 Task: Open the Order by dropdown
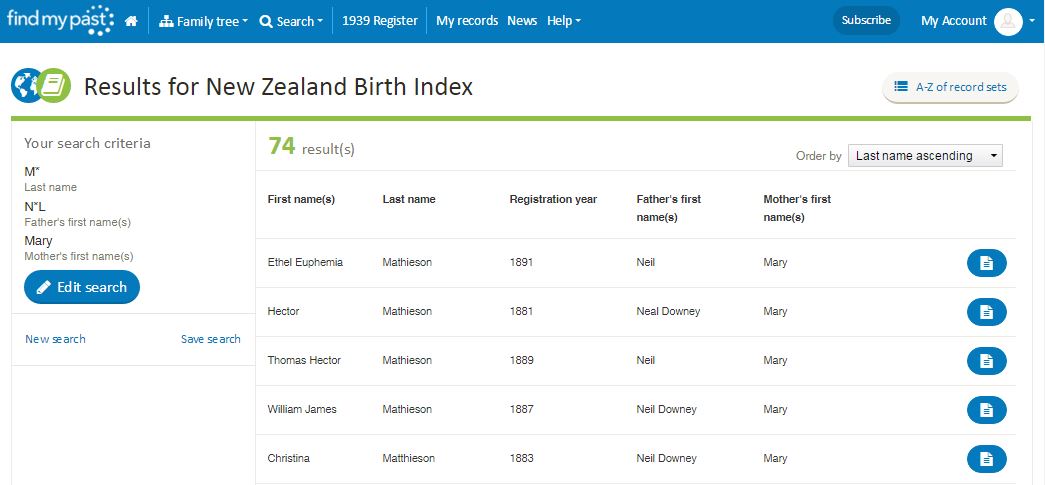(925, 156)
